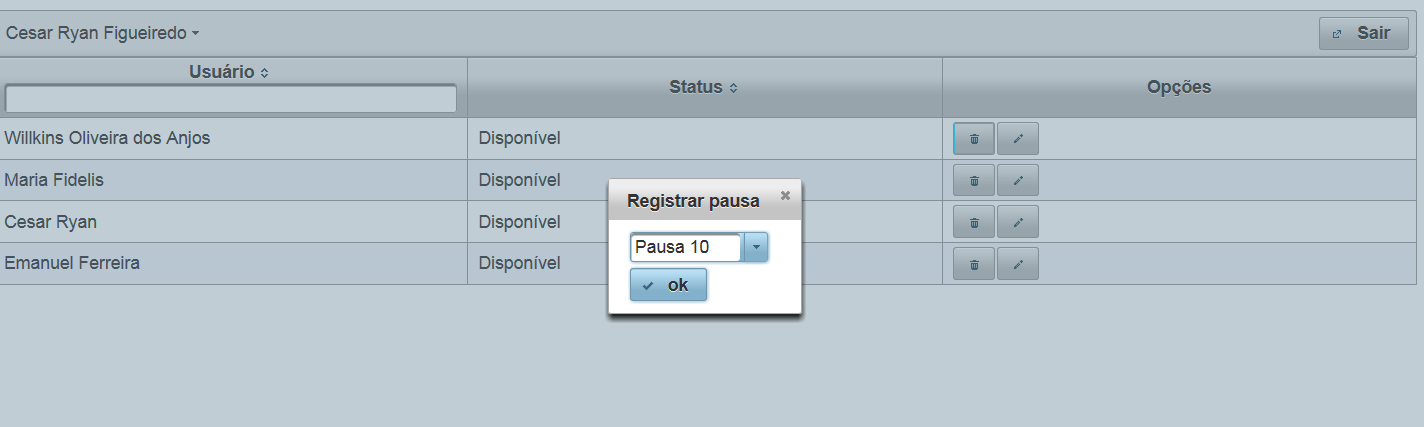Log out using Sair button
The width and height of the screenshot is (1424, 427).
tap(1364, 33)
